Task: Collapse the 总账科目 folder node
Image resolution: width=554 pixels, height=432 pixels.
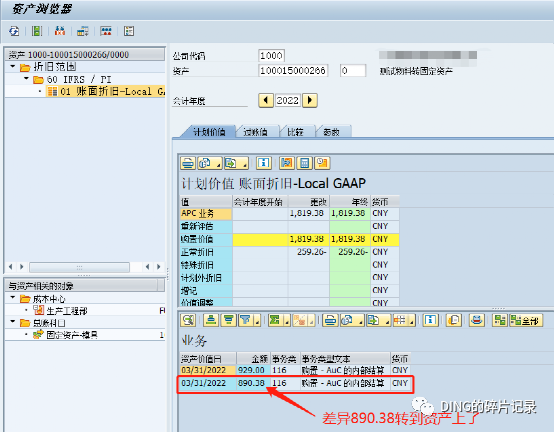Action: pyautogui.click(x=13, y=322)
